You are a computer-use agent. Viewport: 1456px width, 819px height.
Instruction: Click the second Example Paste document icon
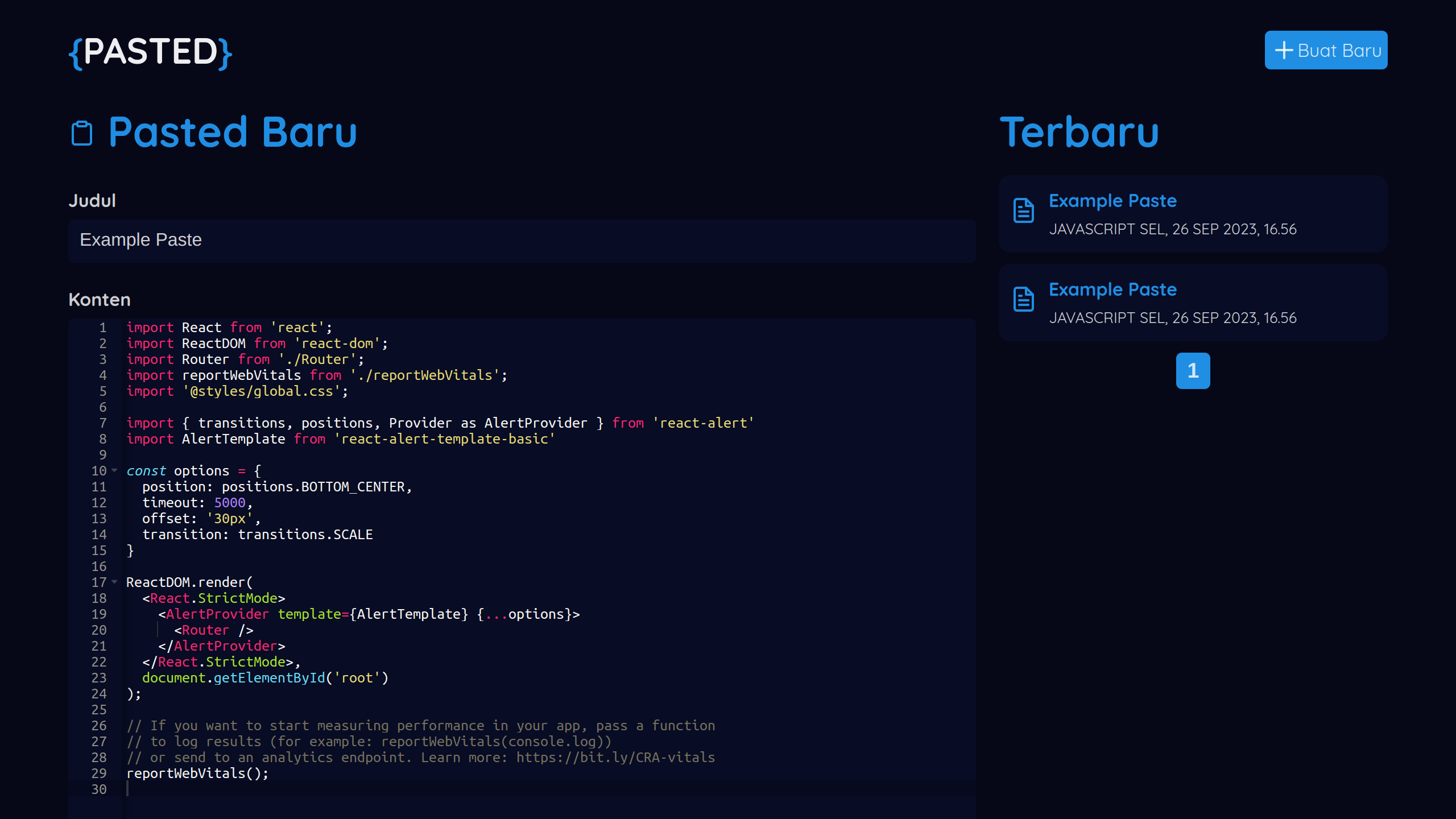click(x=1024, y=299)
